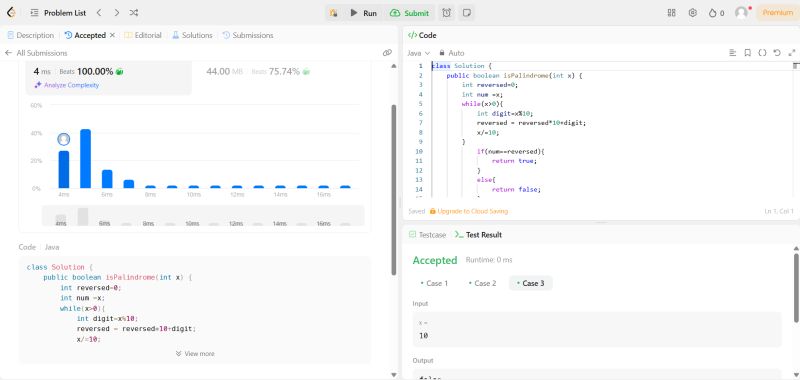Open the settings gear icon
The image size is (800, 380).
point(692,13)
